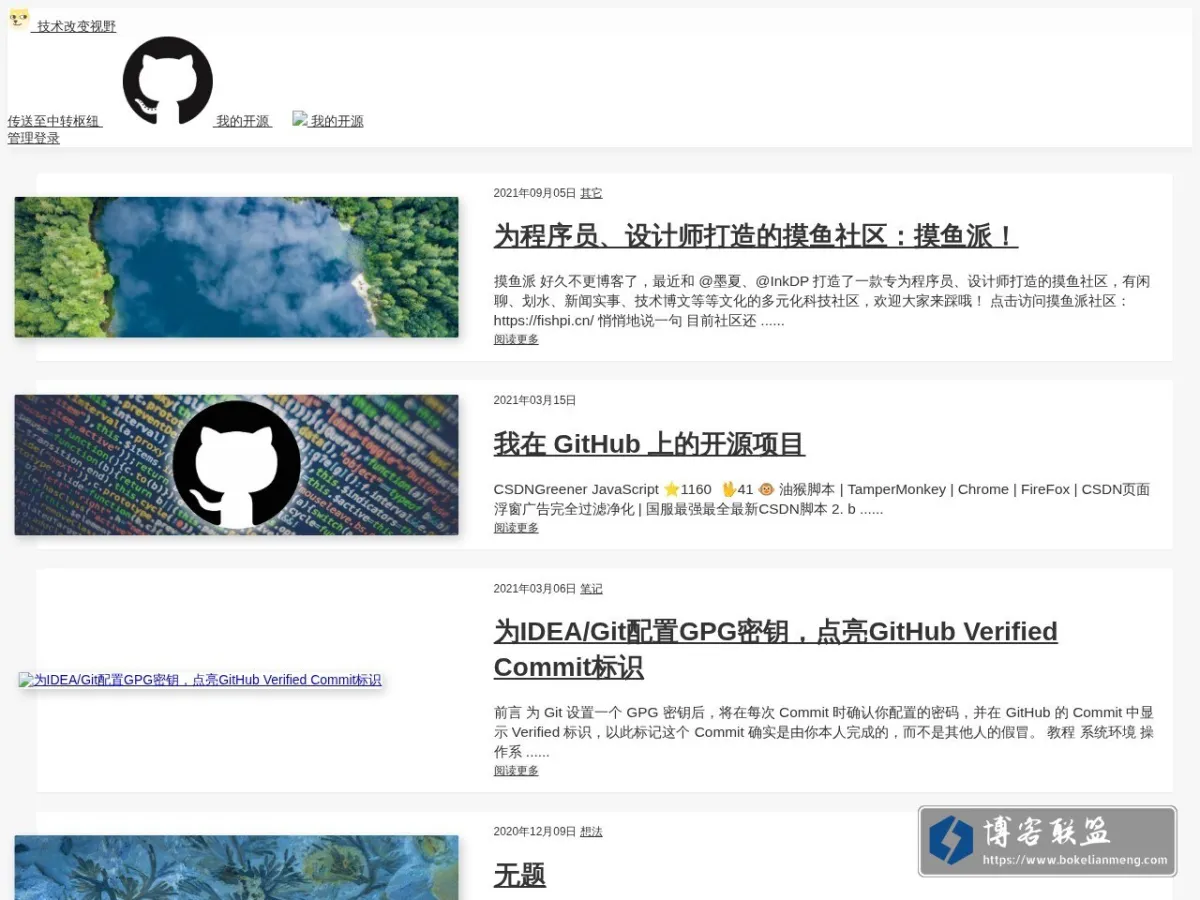Open the 管理登录 admin login link

34,138
